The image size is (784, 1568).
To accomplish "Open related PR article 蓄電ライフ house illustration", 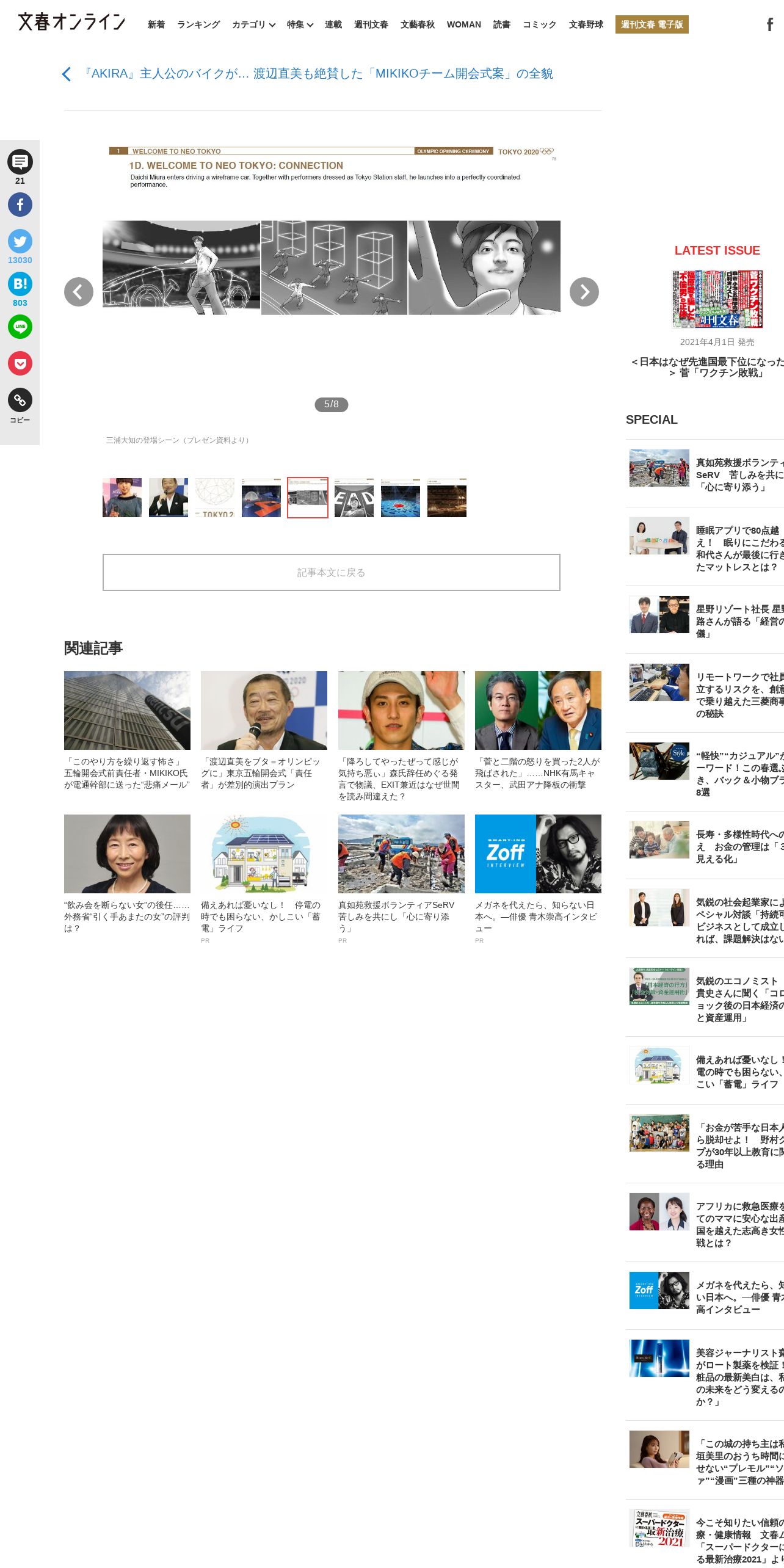I will (264, 854).
